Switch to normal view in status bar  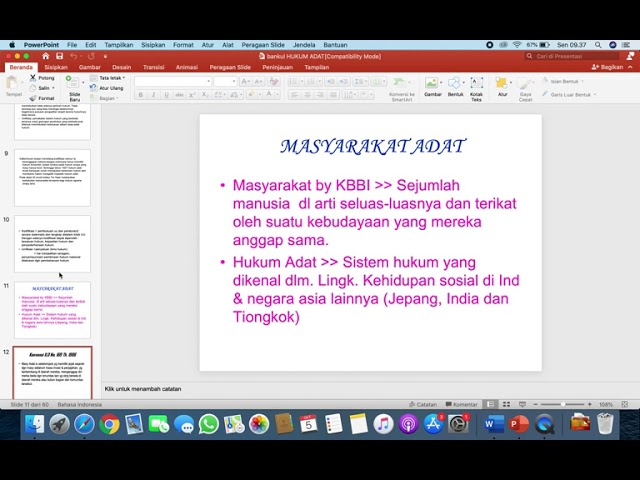(490, 404)
